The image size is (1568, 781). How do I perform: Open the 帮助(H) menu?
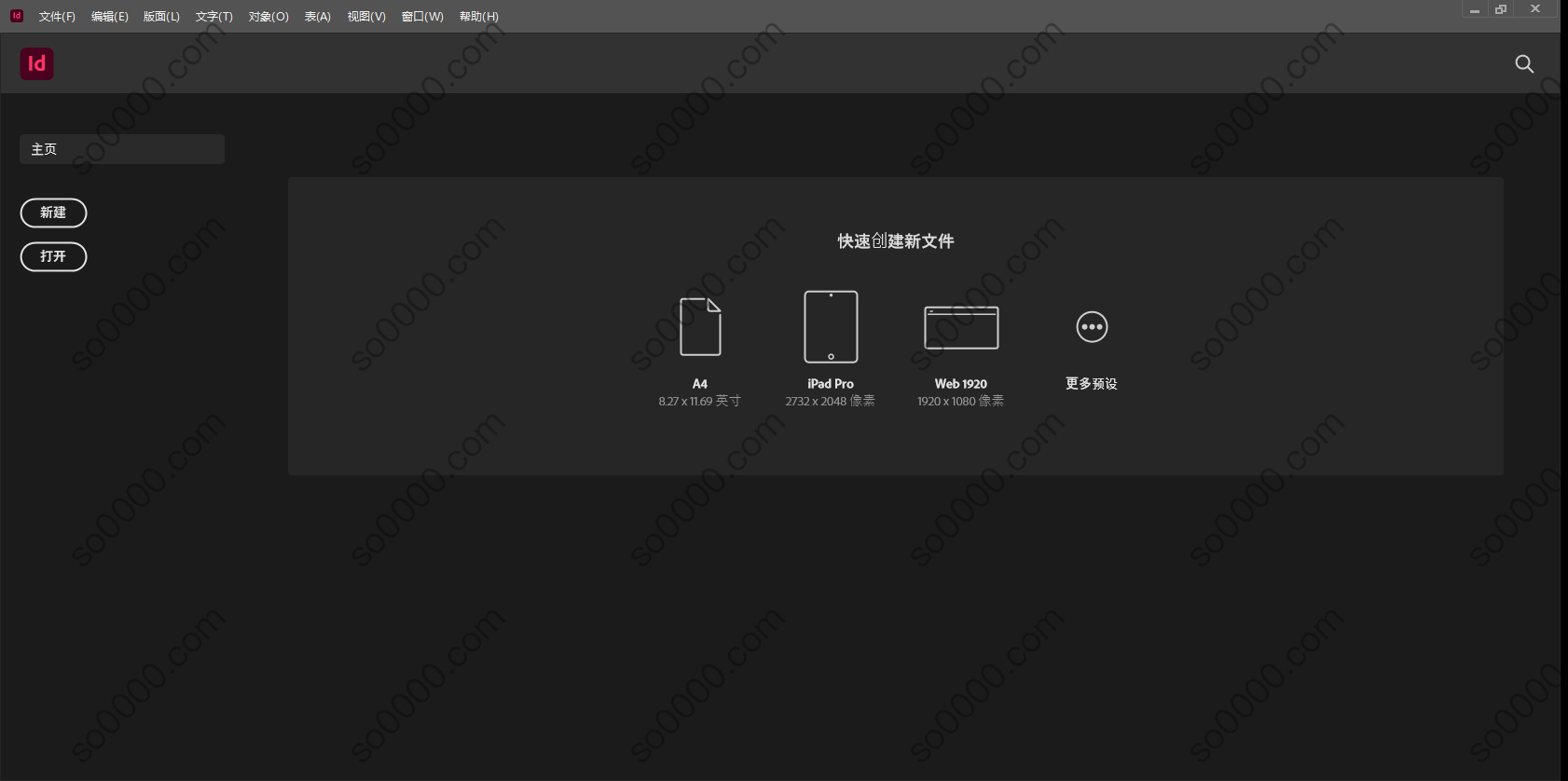(x=479, y=17)
